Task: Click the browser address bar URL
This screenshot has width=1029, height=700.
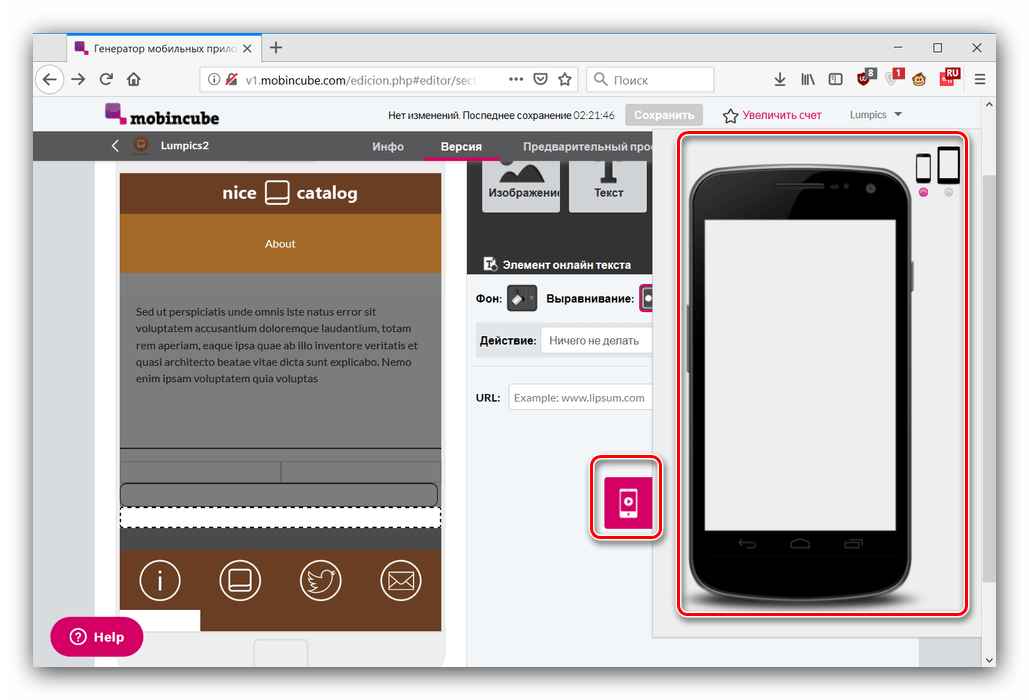Action: click(360, 80)
